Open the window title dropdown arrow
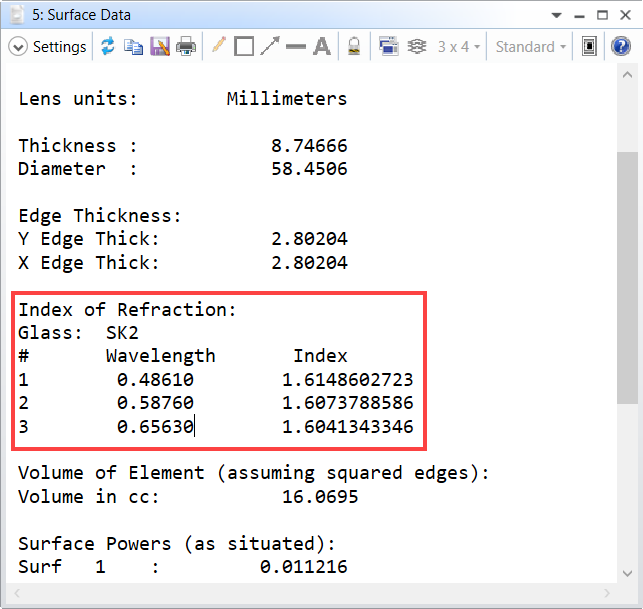Screen dimensions: 643x609 (x=556, y=16)
